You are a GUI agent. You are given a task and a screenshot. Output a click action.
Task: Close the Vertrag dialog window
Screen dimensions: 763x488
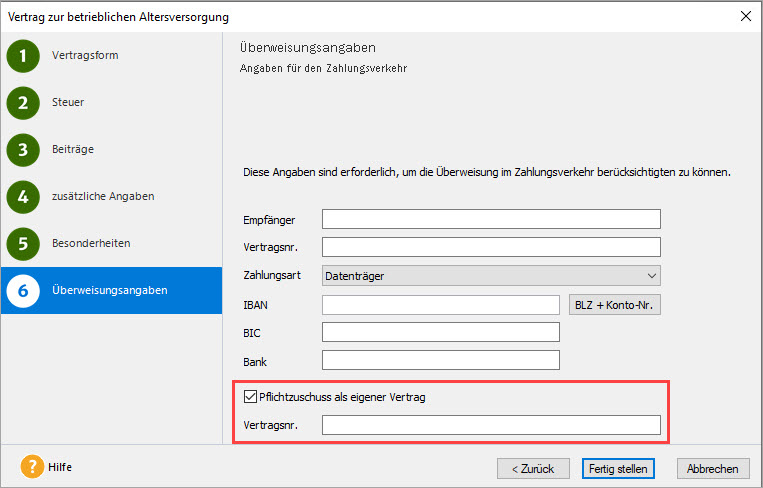[745, 15]
